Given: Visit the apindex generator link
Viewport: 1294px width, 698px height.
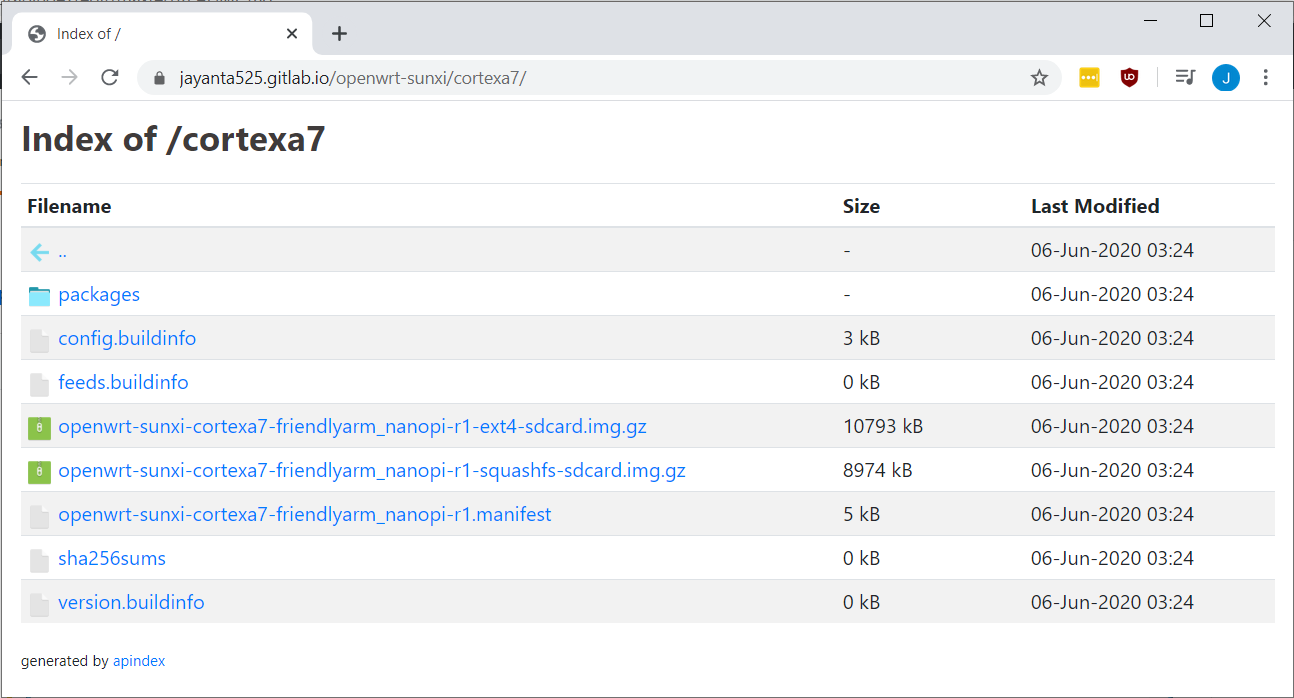Looking at the screenshot, I should pyautogui.click(x=139, y=661).
